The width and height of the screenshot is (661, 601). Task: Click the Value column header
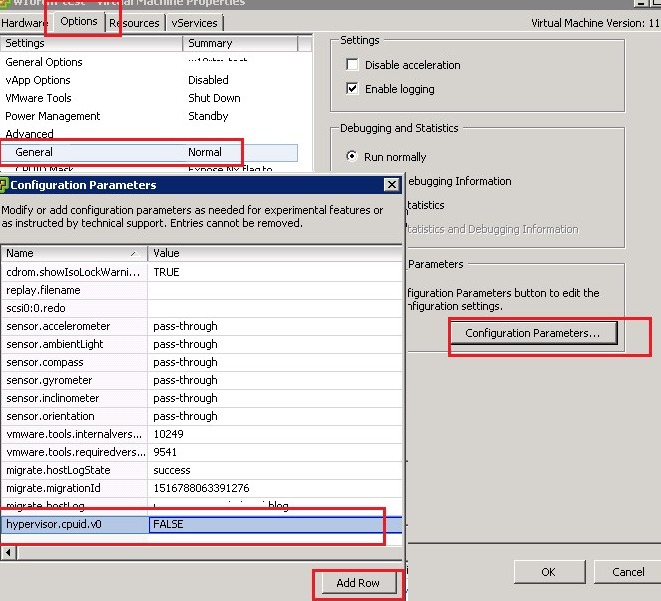(275, 253)
